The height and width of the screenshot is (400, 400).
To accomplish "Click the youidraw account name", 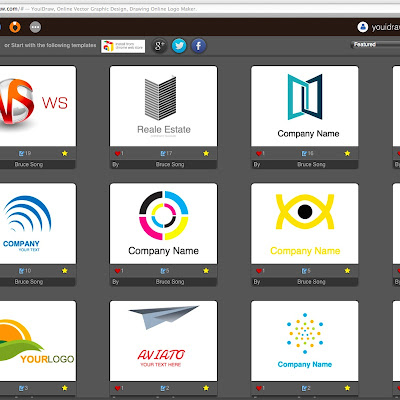I will (386, 27).
